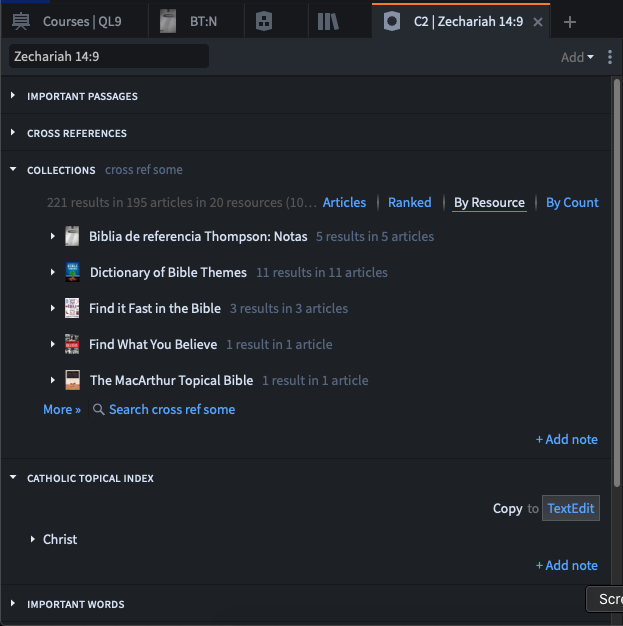The height and width of the screenshot is (626, 623).
Task: Click the '3 results in 3 articles' count
Action: click(x=289, y=308)
